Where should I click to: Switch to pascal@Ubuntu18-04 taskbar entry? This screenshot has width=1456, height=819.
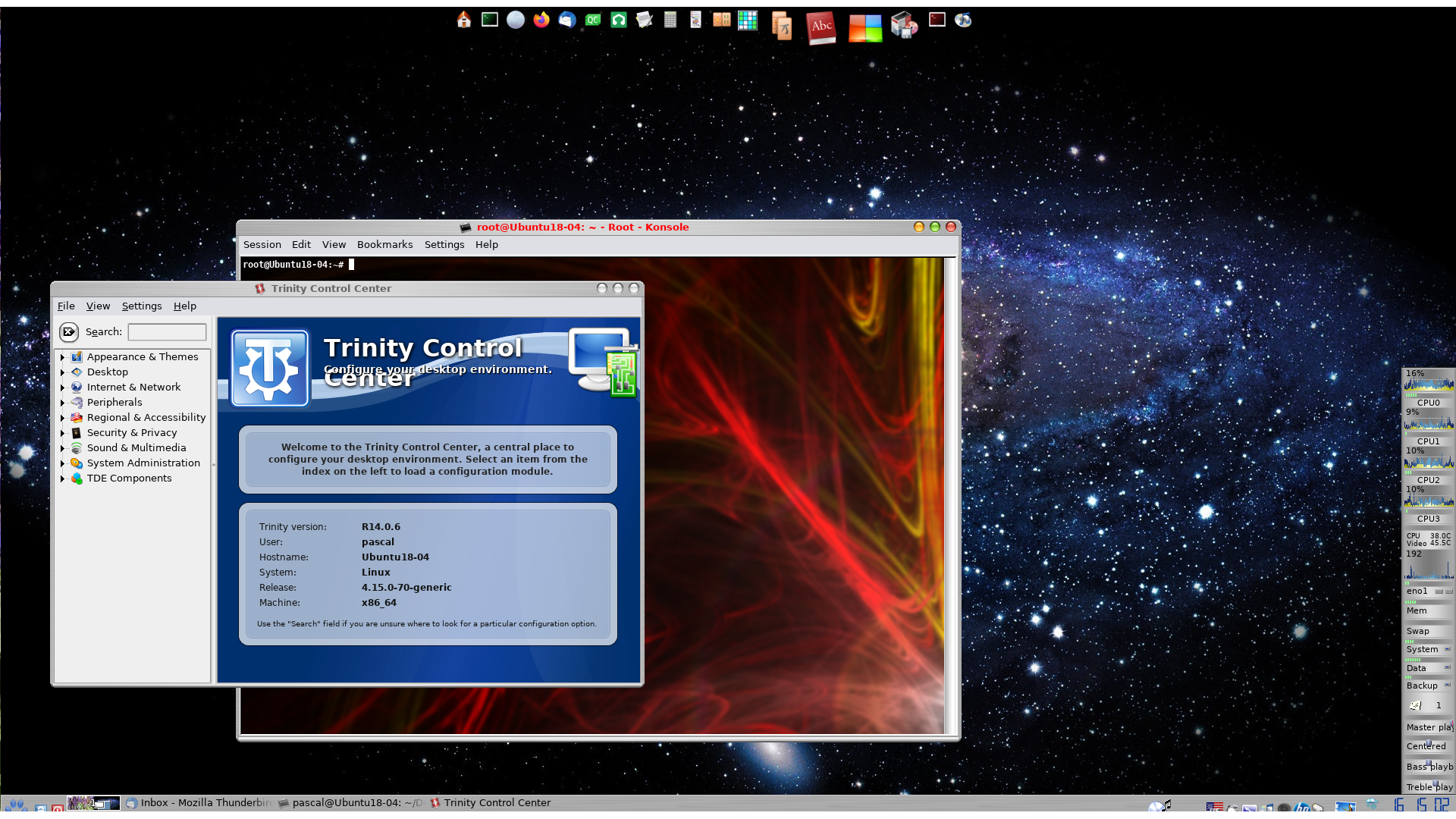pyautogui.click(x=351, y=802)
